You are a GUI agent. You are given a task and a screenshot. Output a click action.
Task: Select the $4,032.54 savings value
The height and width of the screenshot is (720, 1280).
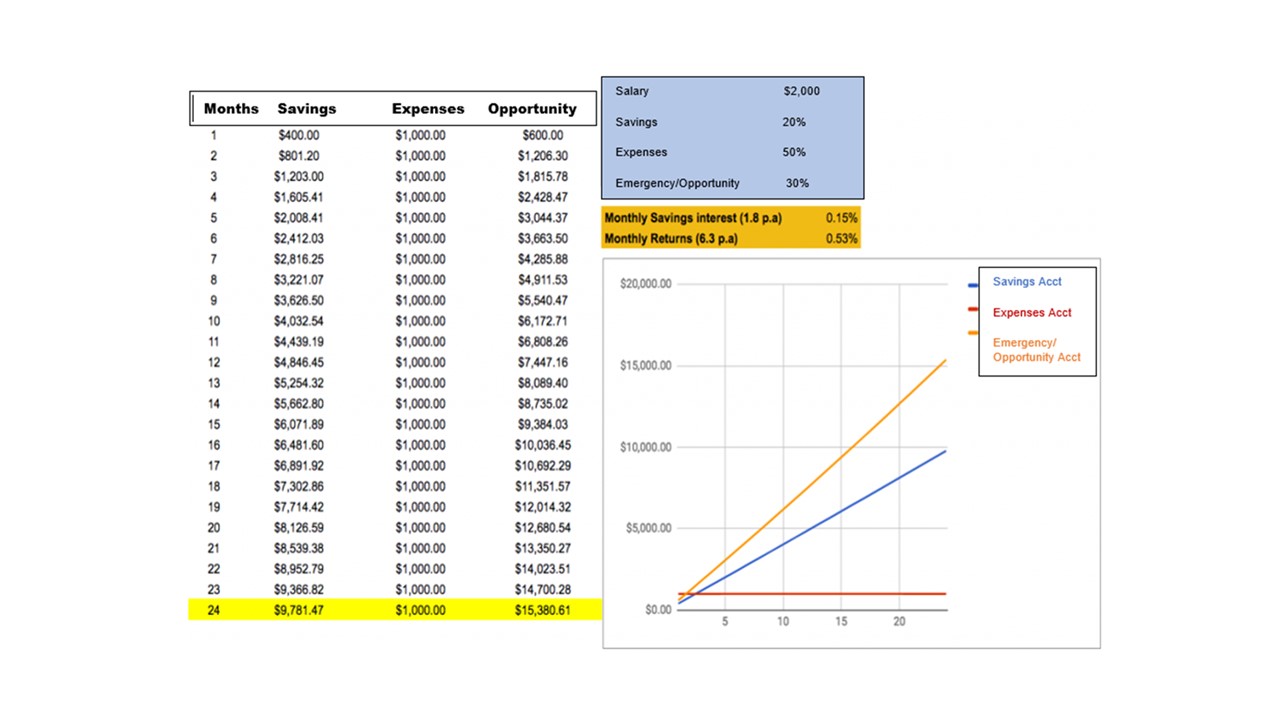coord(299,321)
